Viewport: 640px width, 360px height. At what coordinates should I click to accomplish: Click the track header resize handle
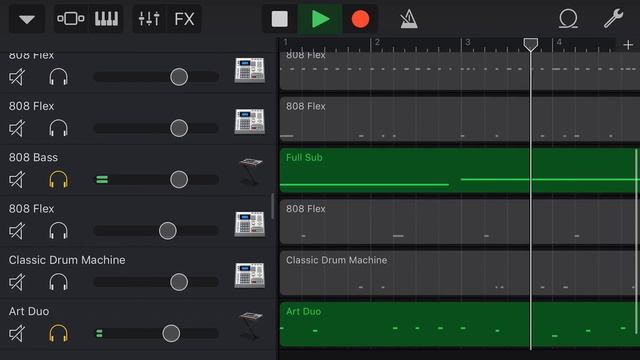pyautogui.click(x=272, y=205)
